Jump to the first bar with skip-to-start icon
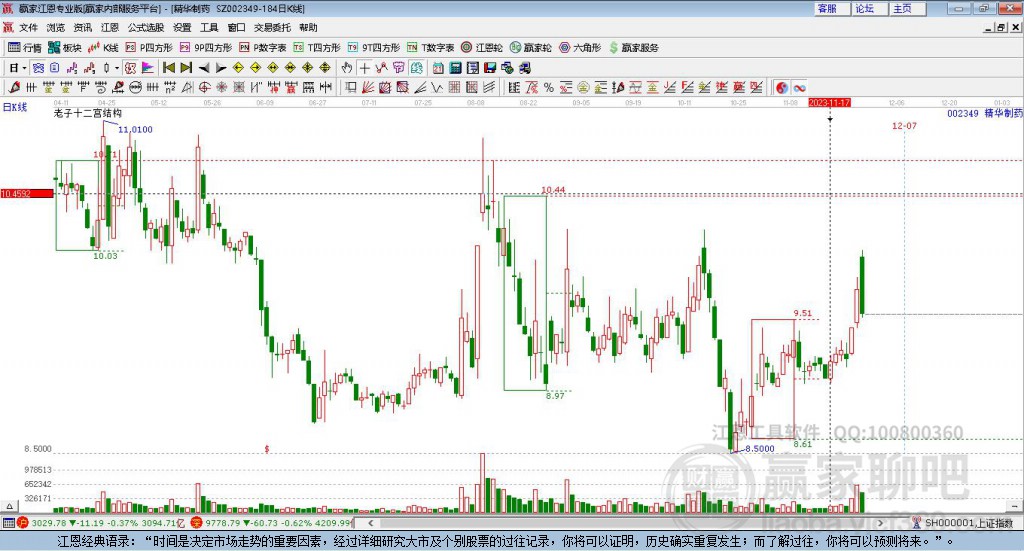This screenshot has height=551, width=1024. tap(168, 68)
